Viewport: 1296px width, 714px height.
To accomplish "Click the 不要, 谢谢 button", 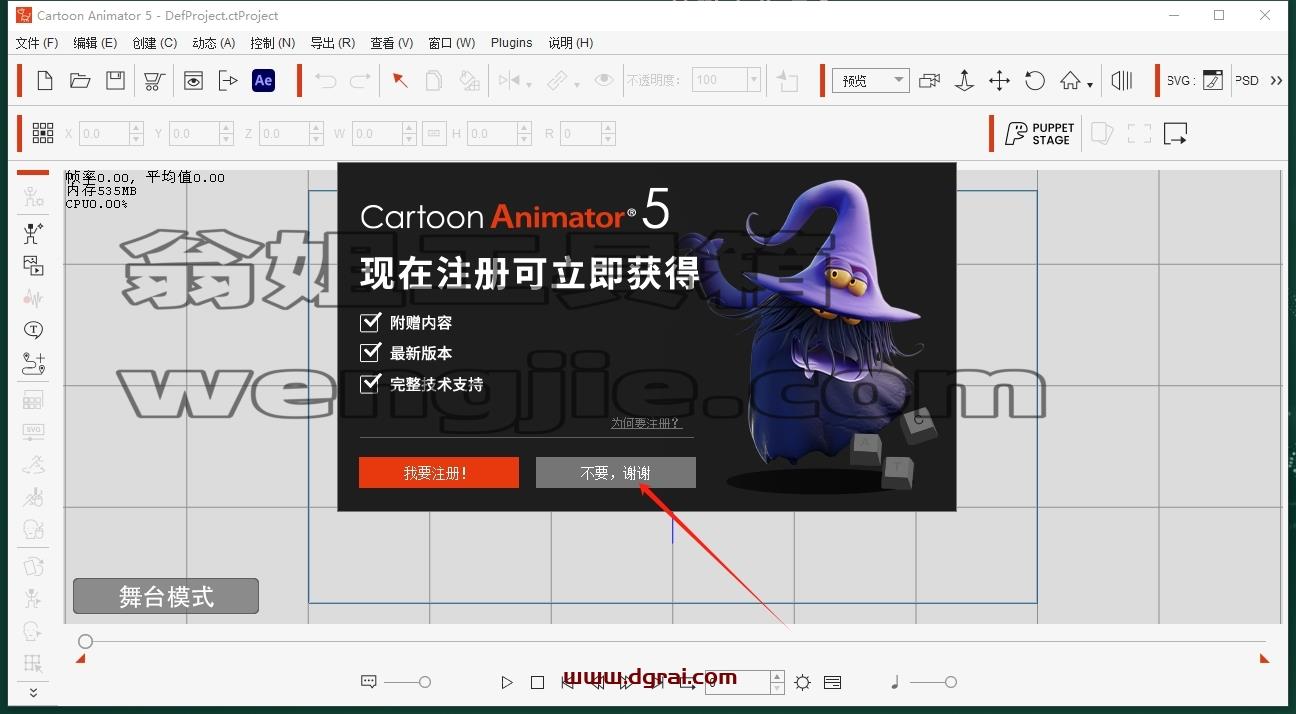I will (x=615, y=473).
